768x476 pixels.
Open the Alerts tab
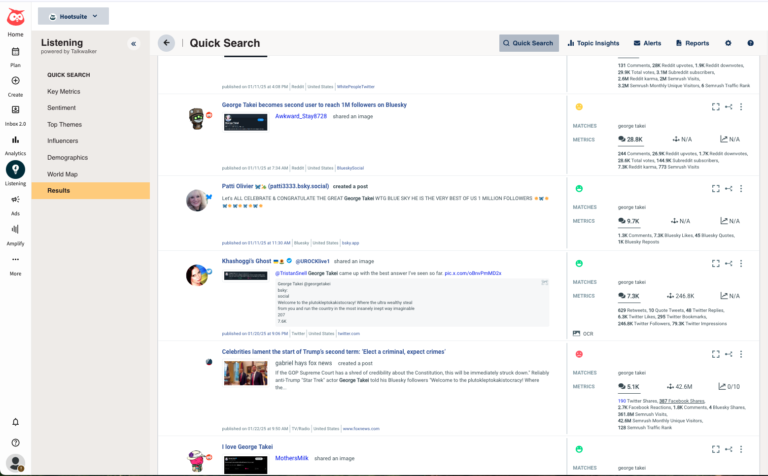click(647, 43)
